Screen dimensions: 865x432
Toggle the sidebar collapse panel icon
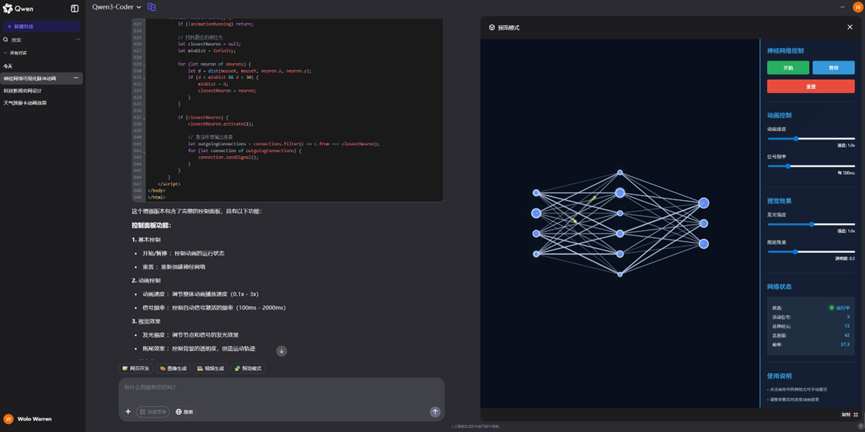click(75, 8)
